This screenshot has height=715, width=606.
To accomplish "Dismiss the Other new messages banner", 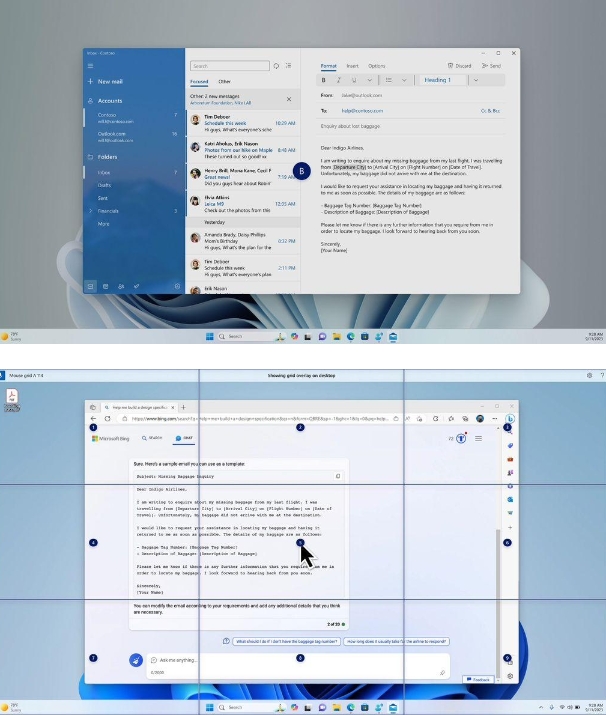I will coord(289,99).
